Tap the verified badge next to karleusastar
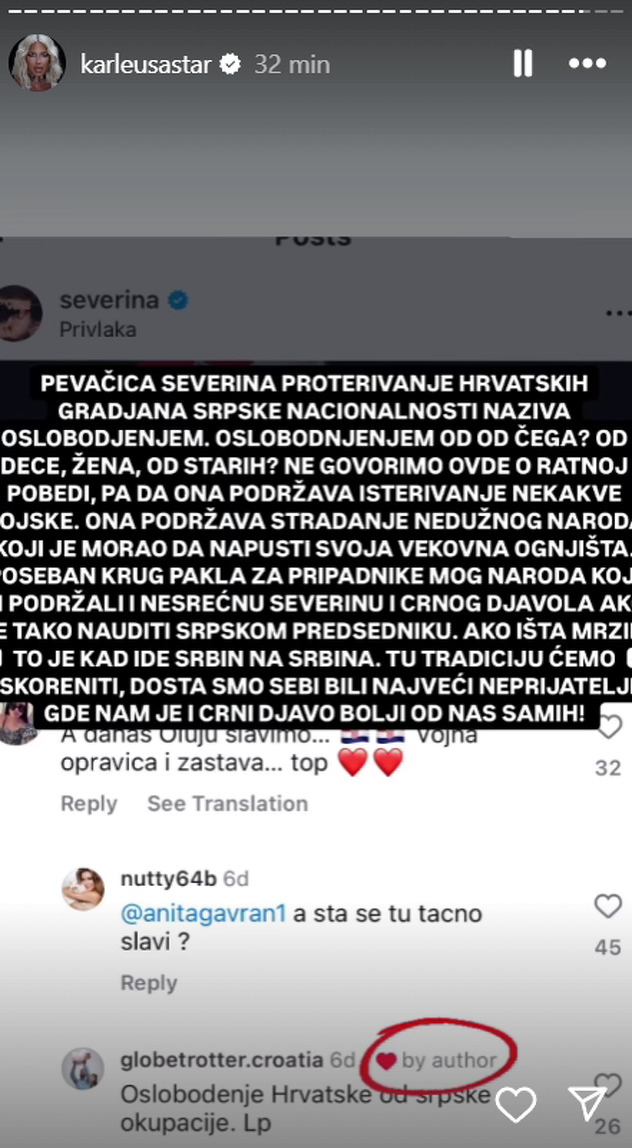 point(230,64)
